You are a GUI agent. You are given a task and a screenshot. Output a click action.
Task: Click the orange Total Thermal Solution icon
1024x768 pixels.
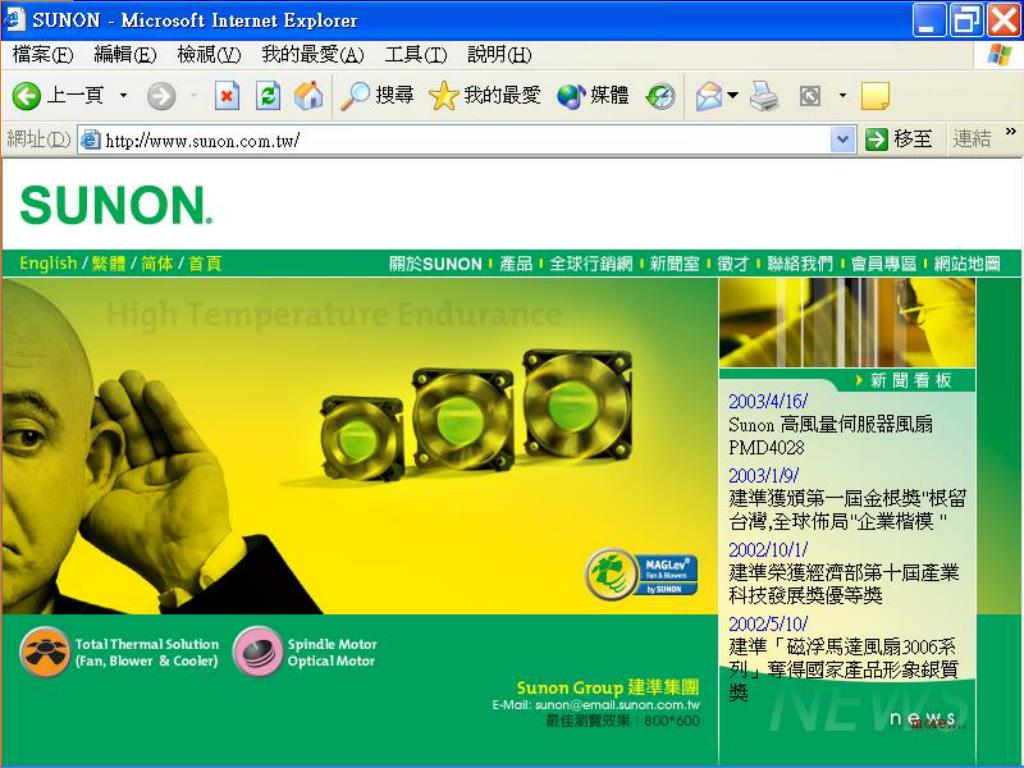pyautogui.click(x=45, y=652)
